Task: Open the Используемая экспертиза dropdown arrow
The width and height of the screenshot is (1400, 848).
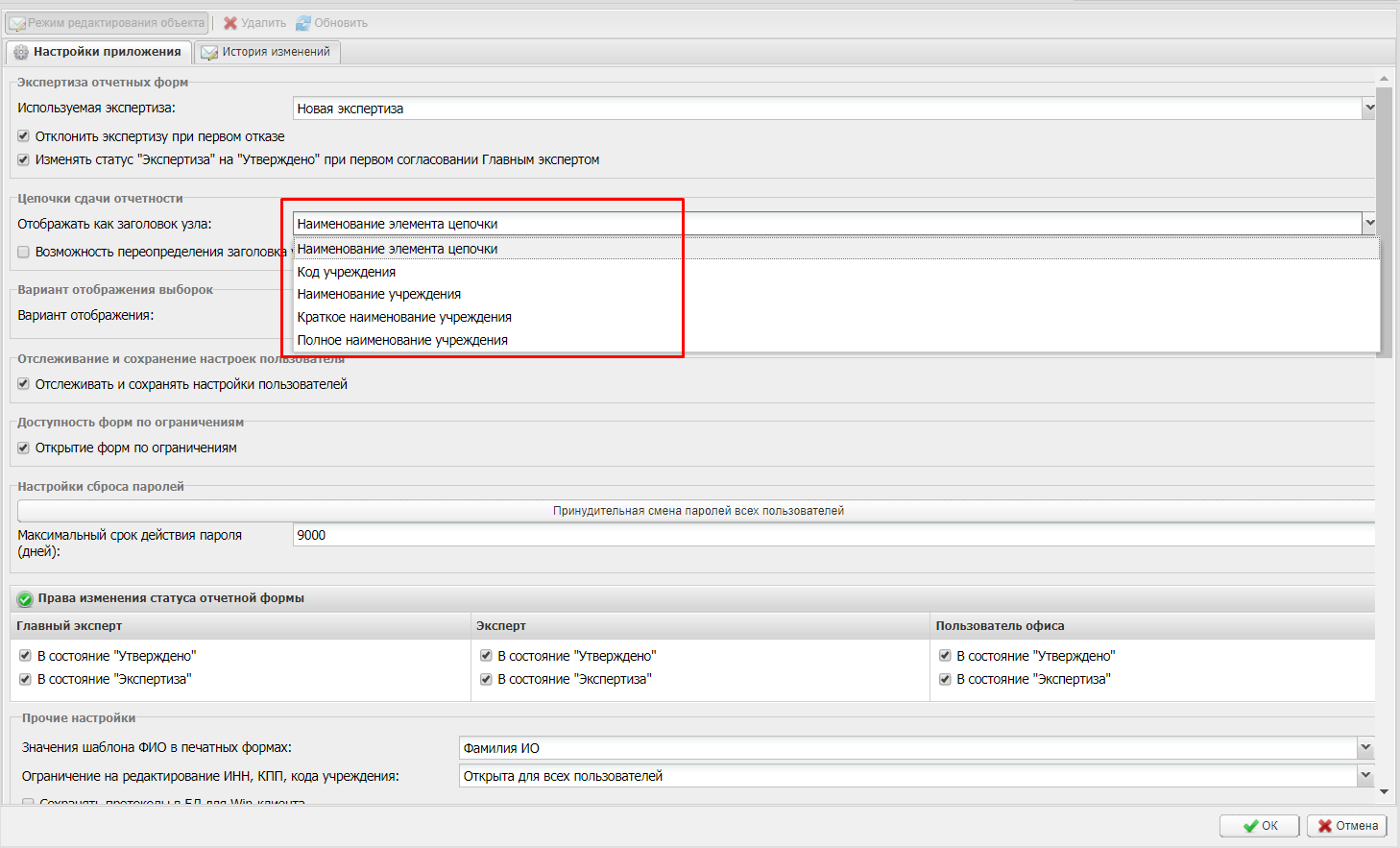Action: (x=1368, y=109)
